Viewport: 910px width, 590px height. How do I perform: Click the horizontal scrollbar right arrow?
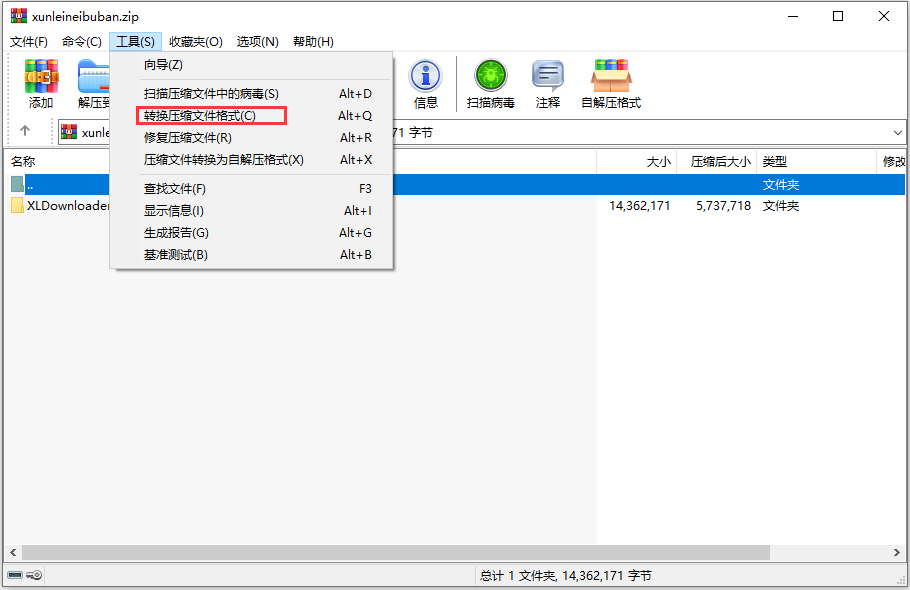(x=897, y=552)
